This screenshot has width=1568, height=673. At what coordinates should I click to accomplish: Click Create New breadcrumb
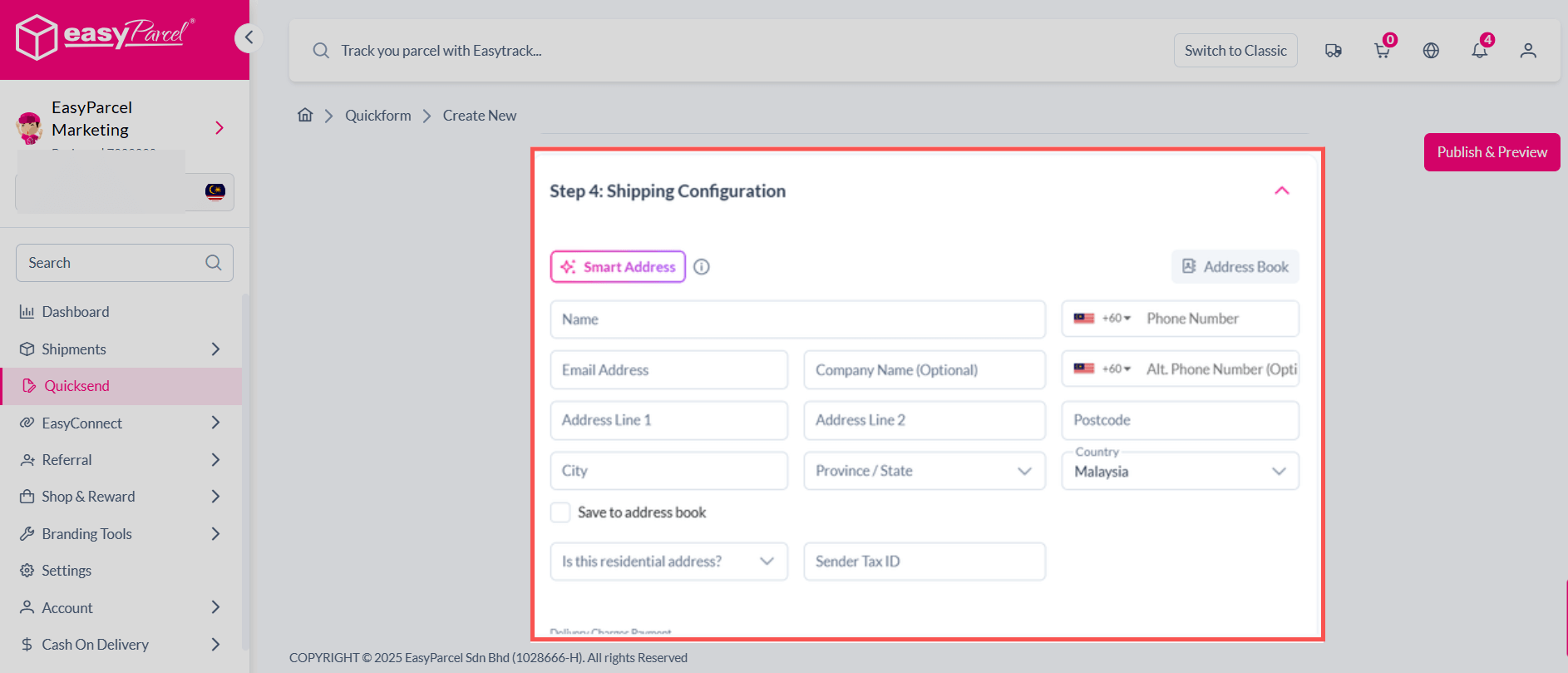point(480,116)
